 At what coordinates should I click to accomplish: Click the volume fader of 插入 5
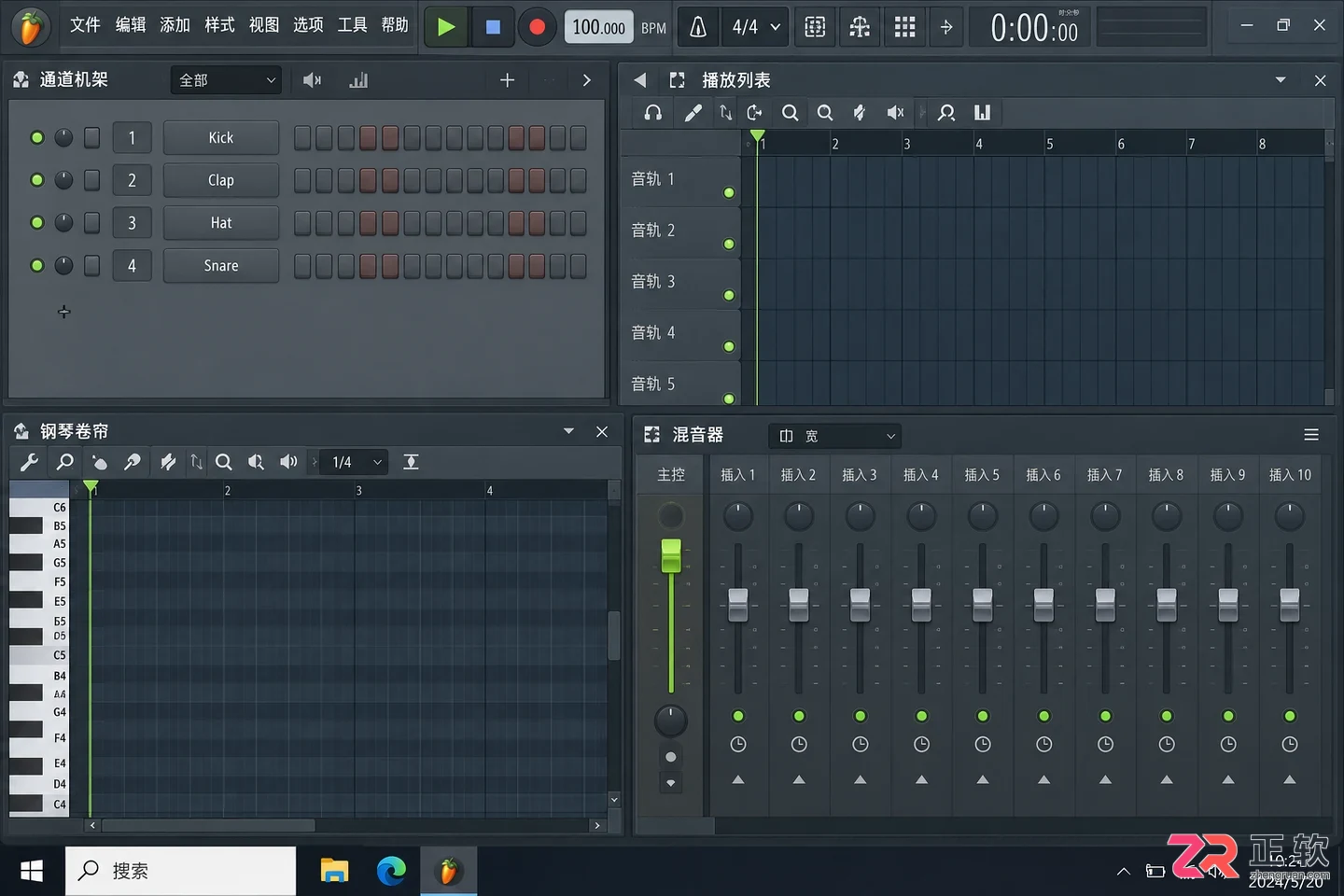coord(983,604)
